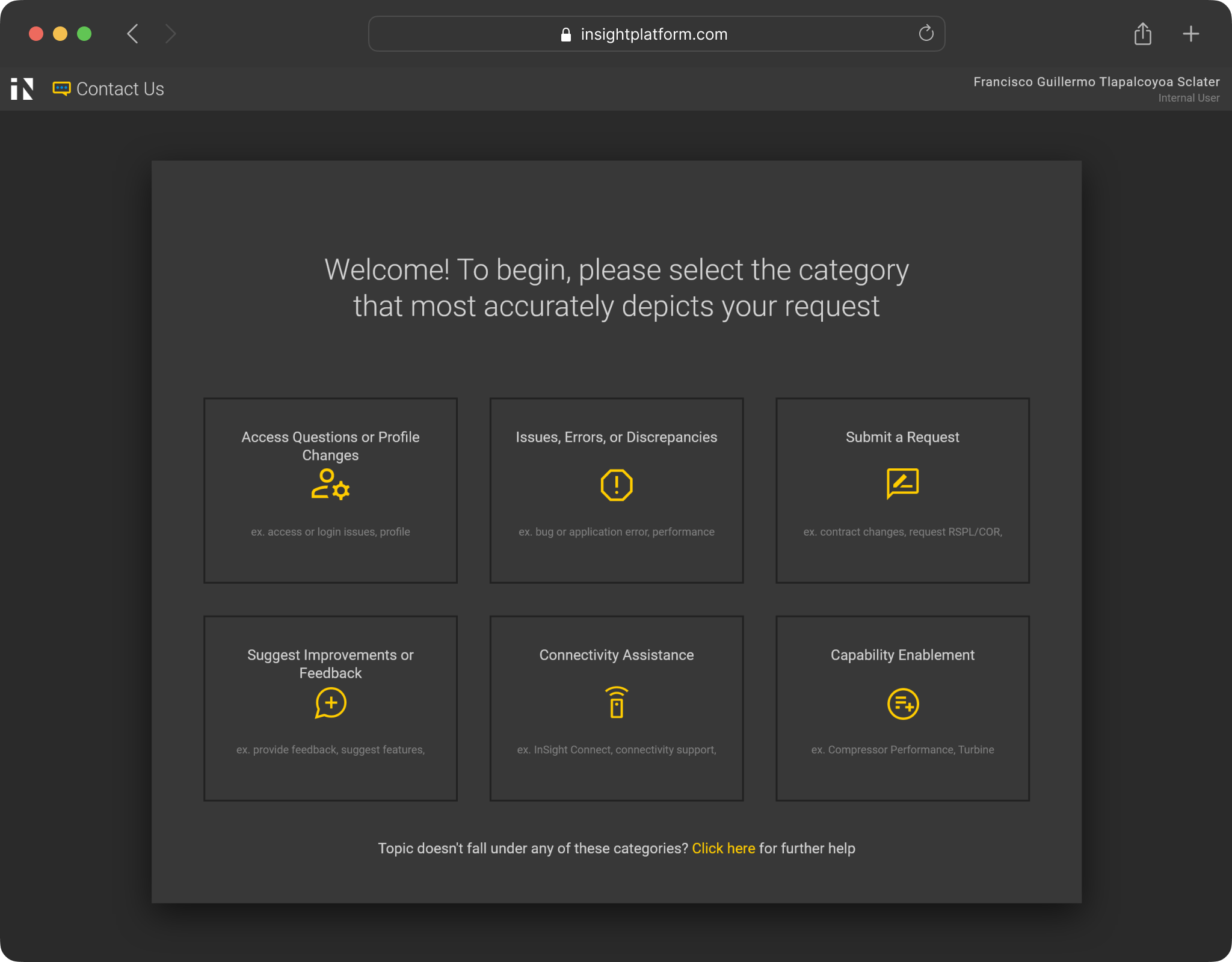Select 'Connectivity Assistance' card title

pyautogui.click(x=616, y=655)
